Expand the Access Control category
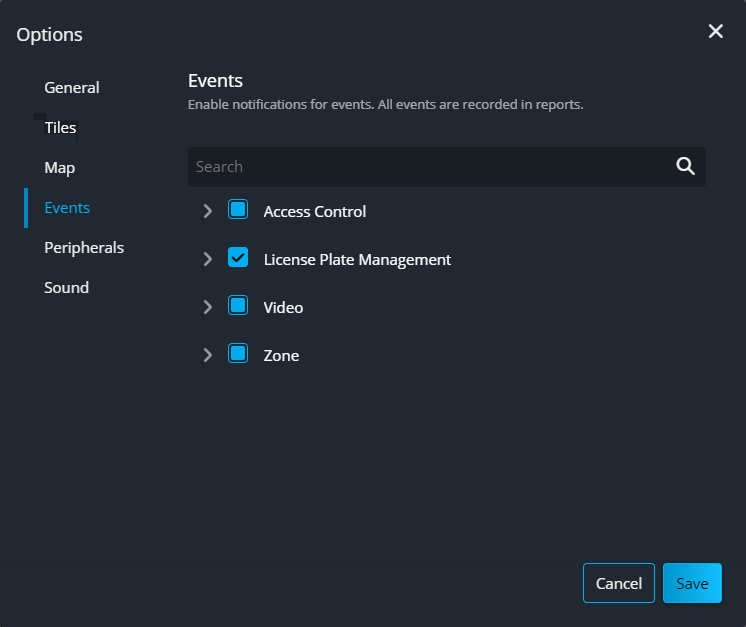746x627 pixels. tap(208, 211)
